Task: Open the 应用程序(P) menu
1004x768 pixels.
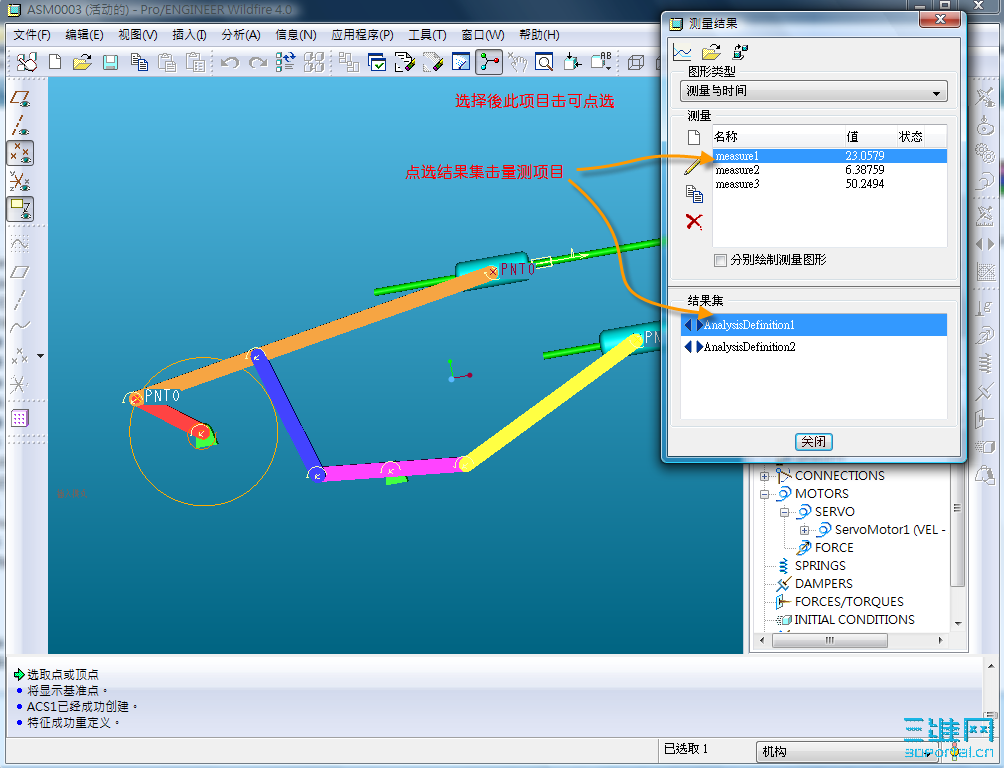Action: coord(362,35)
